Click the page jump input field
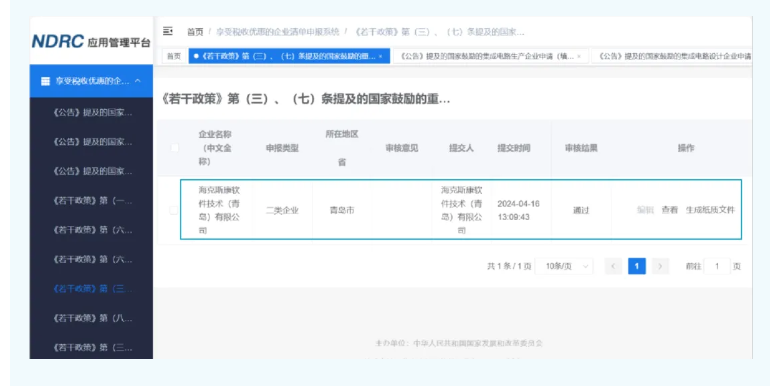 tap(716, 266)
